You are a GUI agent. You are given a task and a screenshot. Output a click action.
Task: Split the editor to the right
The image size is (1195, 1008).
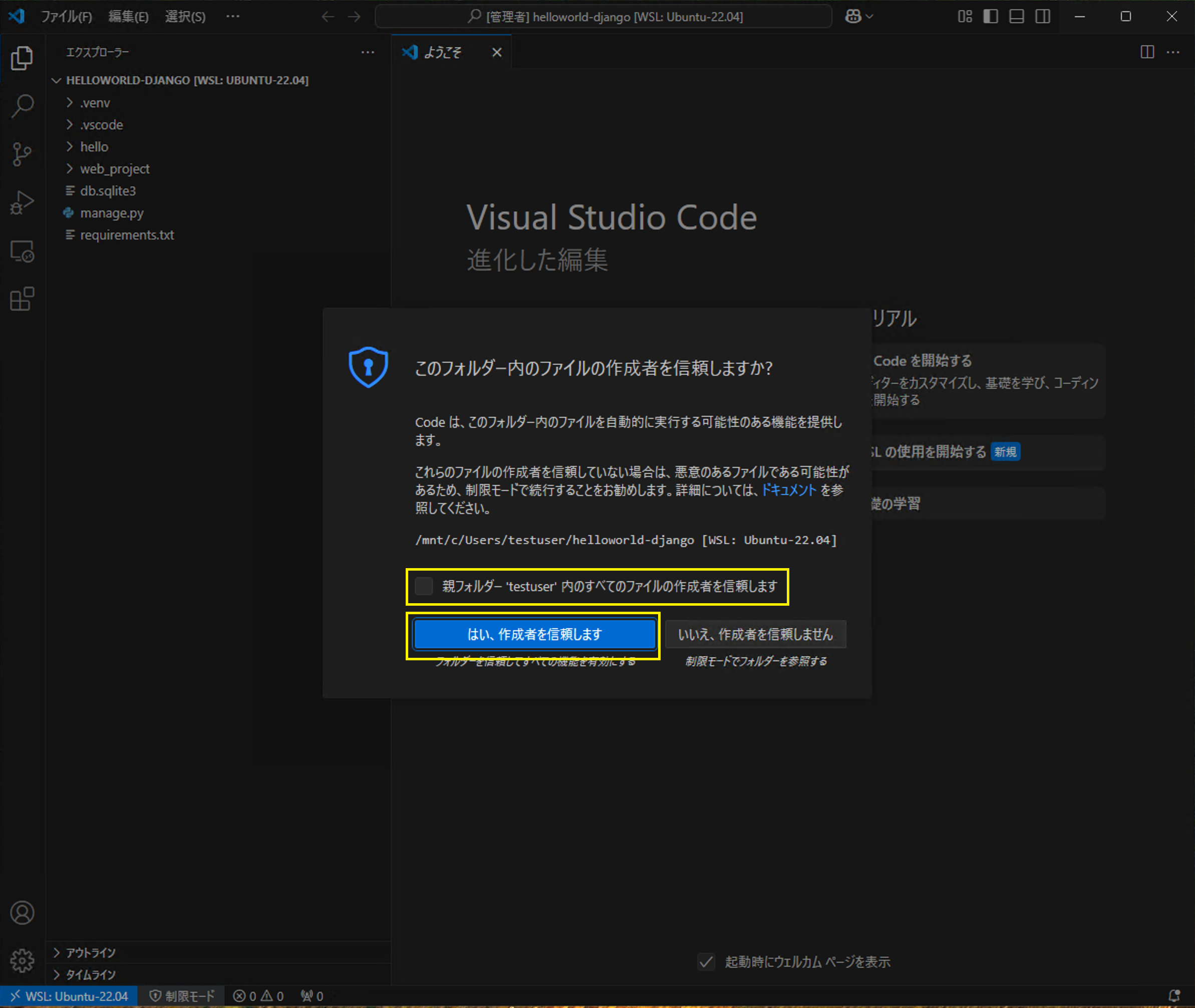[1147, 52]
